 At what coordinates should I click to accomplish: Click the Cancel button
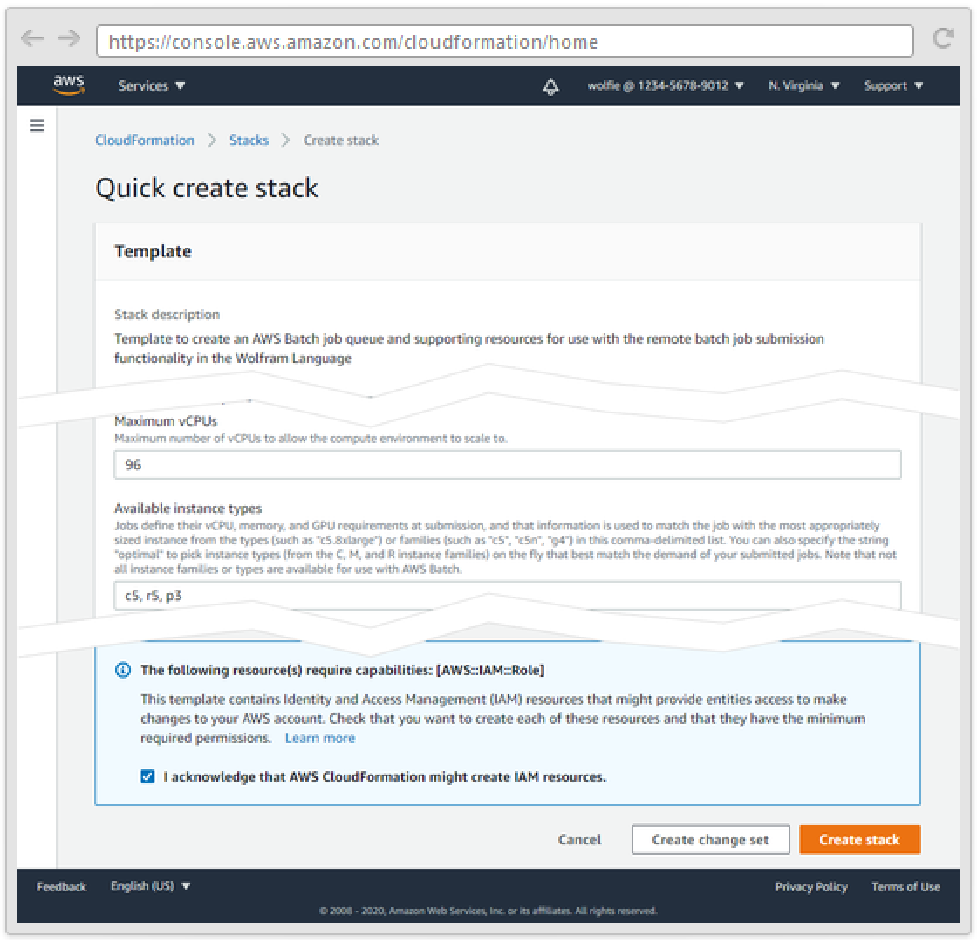pos(579,840)
